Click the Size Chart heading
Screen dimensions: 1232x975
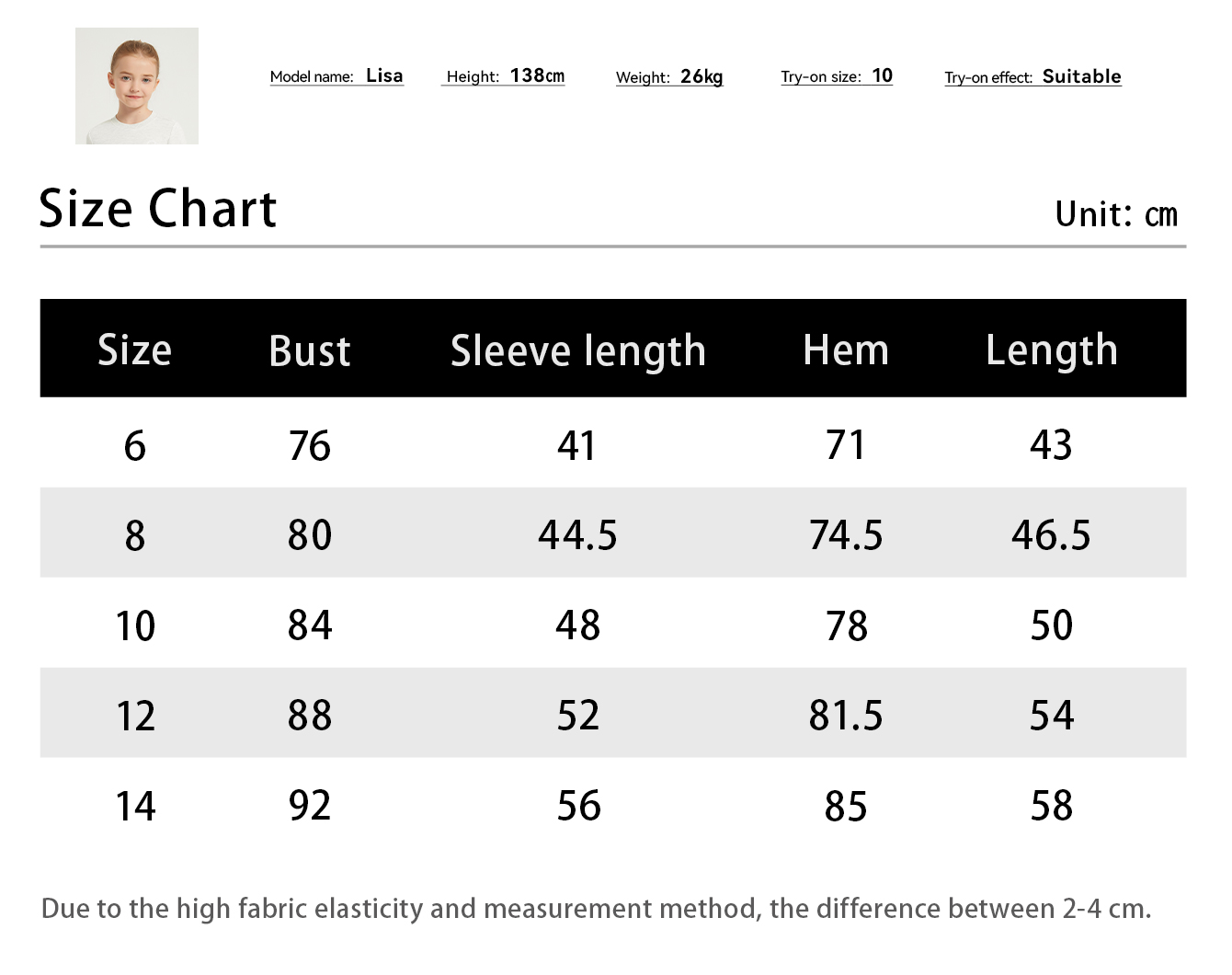tap(158, 209)
